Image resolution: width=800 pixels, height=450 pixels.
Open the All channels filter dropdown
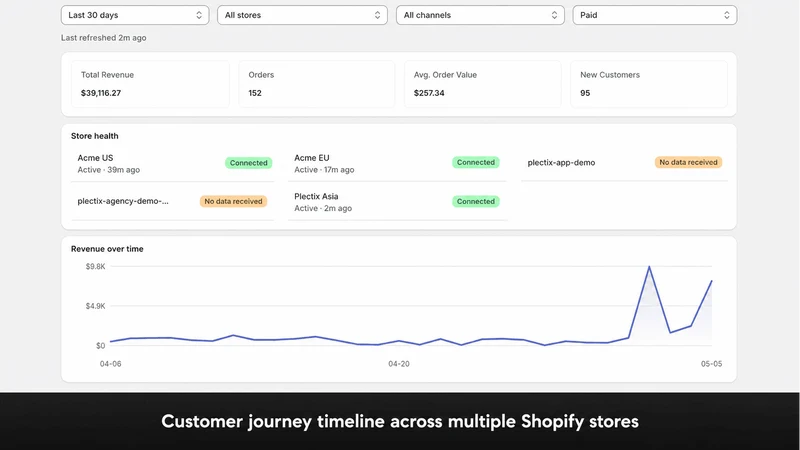coord(480,15)
